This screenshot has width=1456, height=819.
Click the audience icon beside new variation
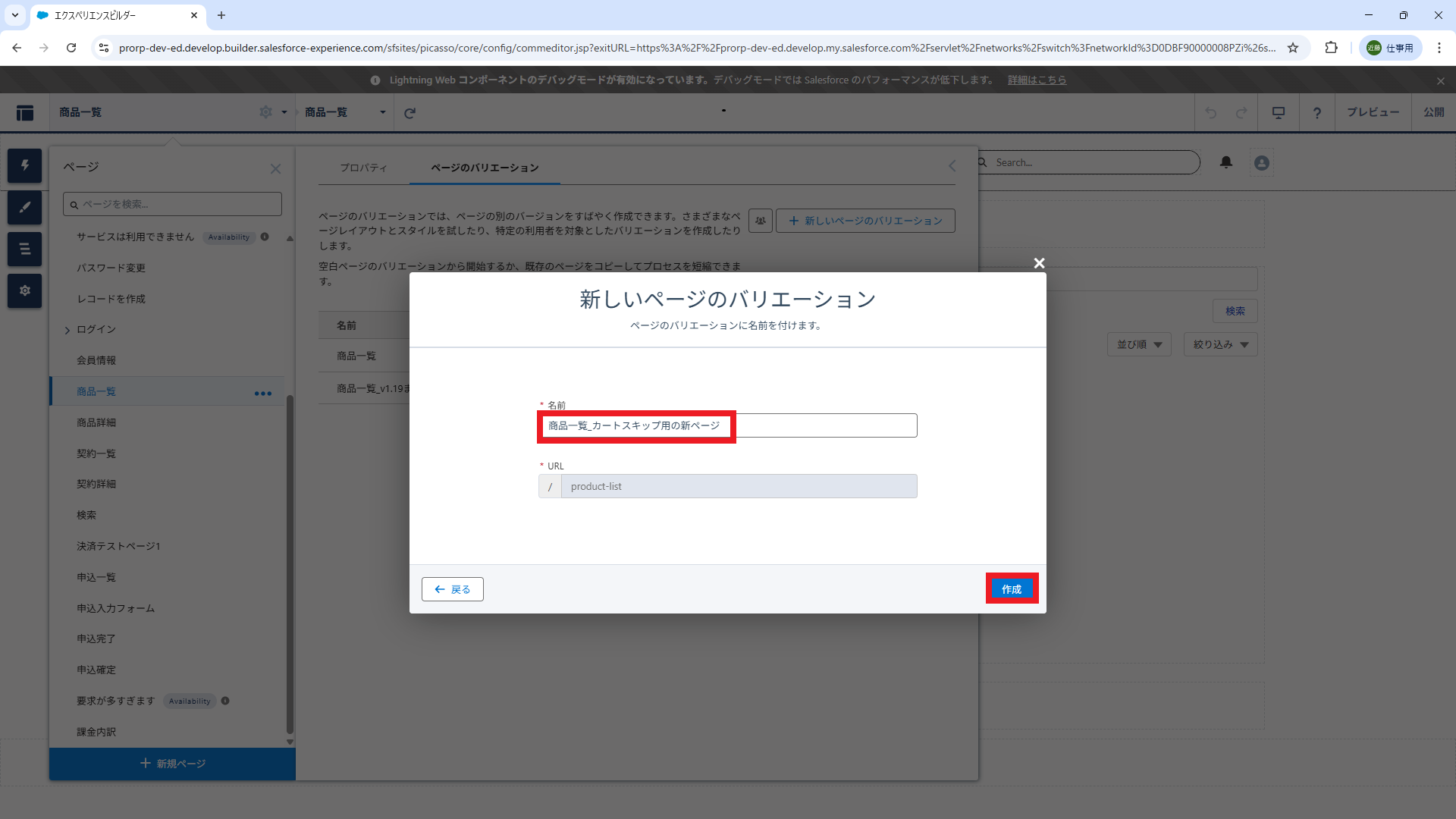[x=760, y=221]
